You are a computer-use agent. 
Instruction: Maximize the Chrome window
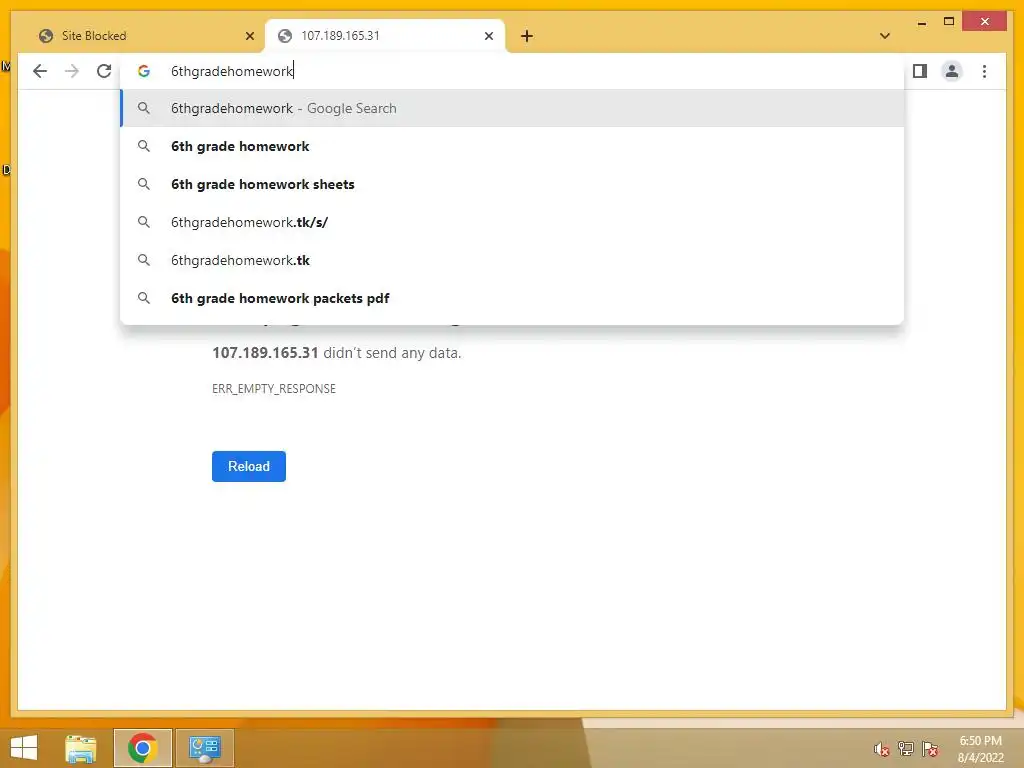pyautogui.click(x=949, y=22)
